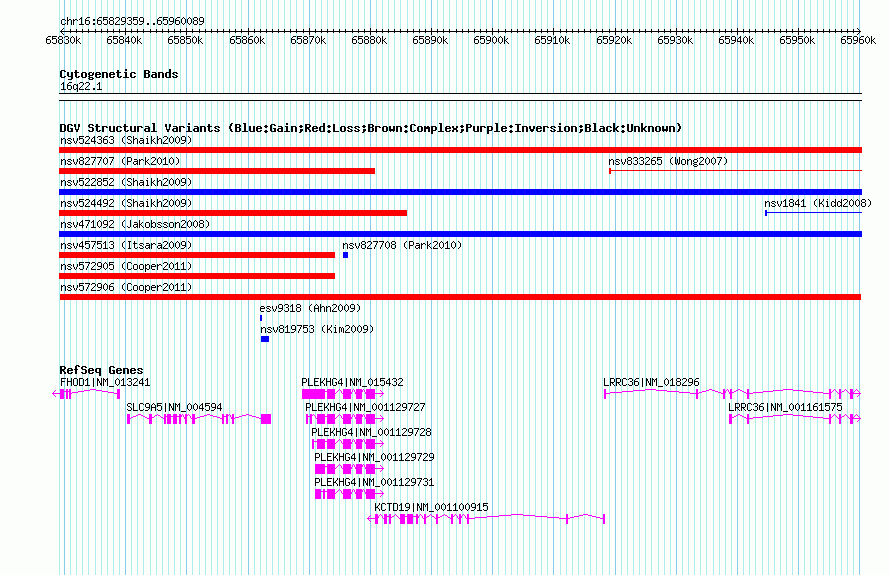Click the nsv833265 (Wong2007) thin red variant
This screenshot has height=575, width=890.
pyautogui.click(x=735, y=170)
